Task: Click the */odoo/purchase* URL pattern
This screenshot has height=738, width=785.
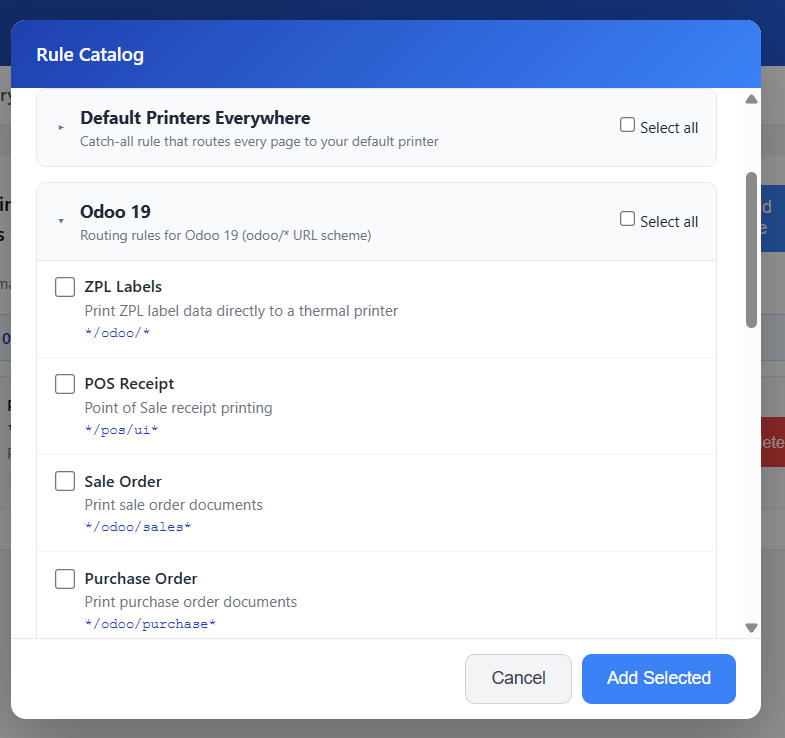Action: click(150, 623)
